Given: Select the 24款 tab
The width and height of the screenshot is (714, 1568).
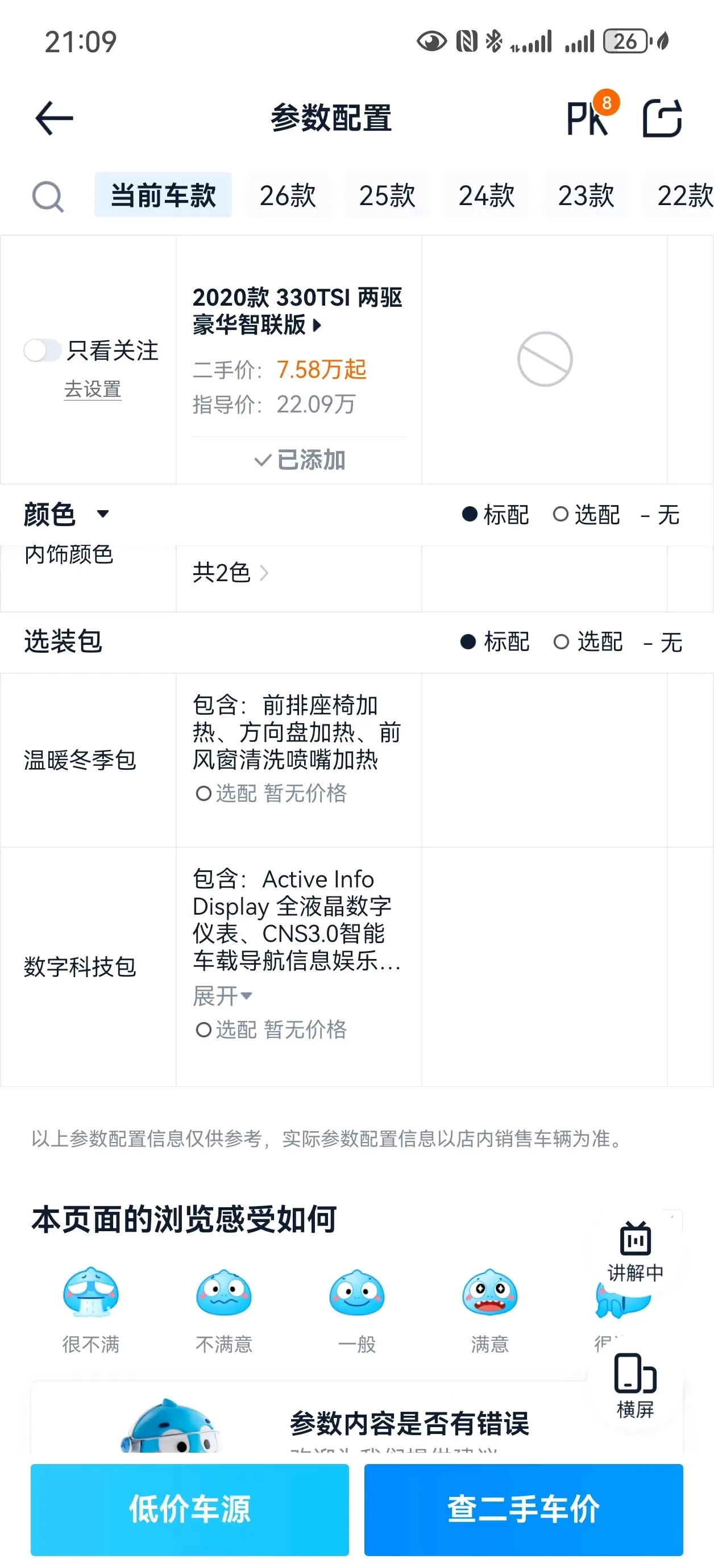Looking at the screenshot, I should click(487, 195).
